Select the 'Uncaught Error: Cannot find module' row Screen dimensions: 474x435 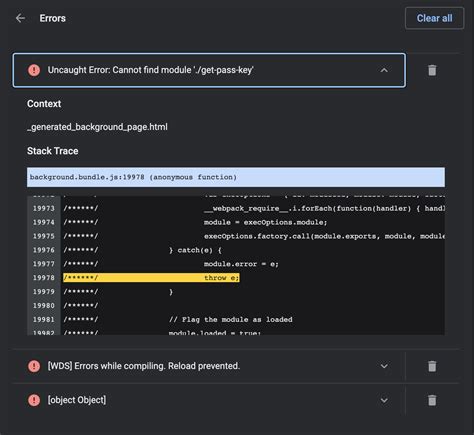click(209, 70)
